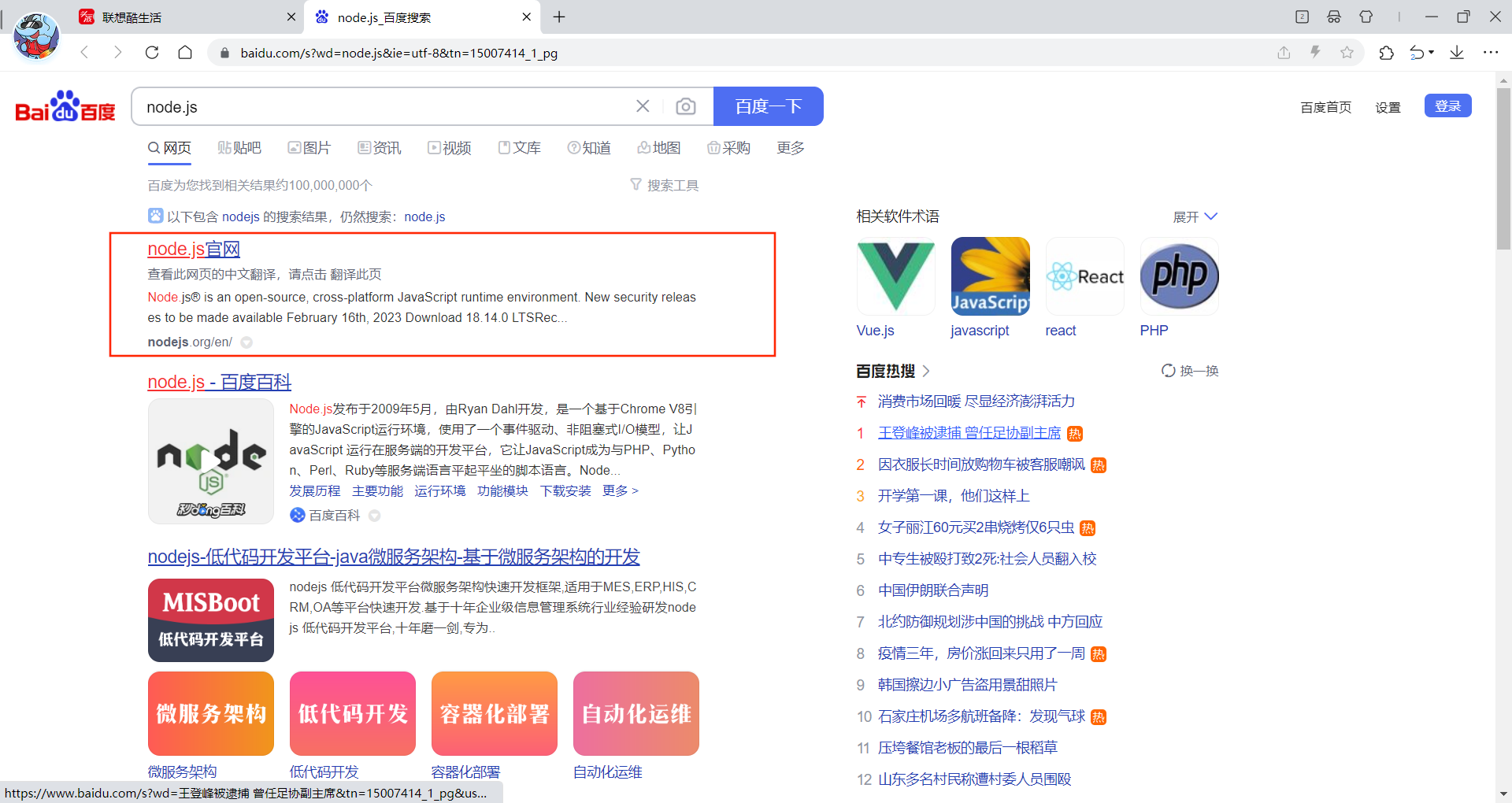Click the browser back arrow
Screen dimensions: 1512x803
click(x=85, y=53)
